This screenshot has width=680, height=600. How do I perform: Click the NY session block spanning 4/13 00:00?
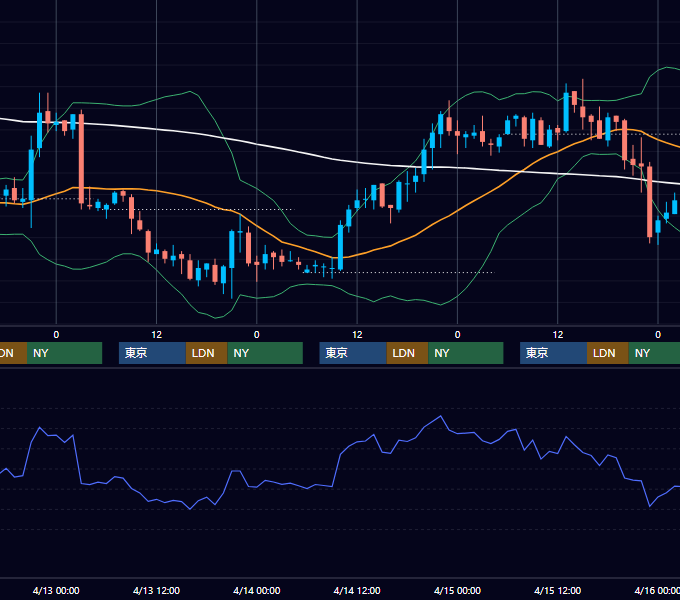[x=64, y=353]
